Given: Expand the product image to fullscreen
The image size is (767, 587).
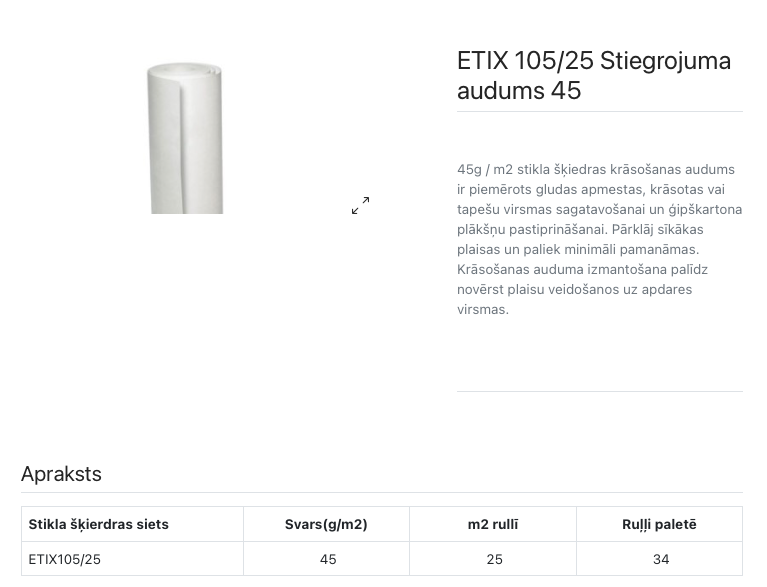Looking at the screenshot, I should pyautogui.click(x=361, y=205).
